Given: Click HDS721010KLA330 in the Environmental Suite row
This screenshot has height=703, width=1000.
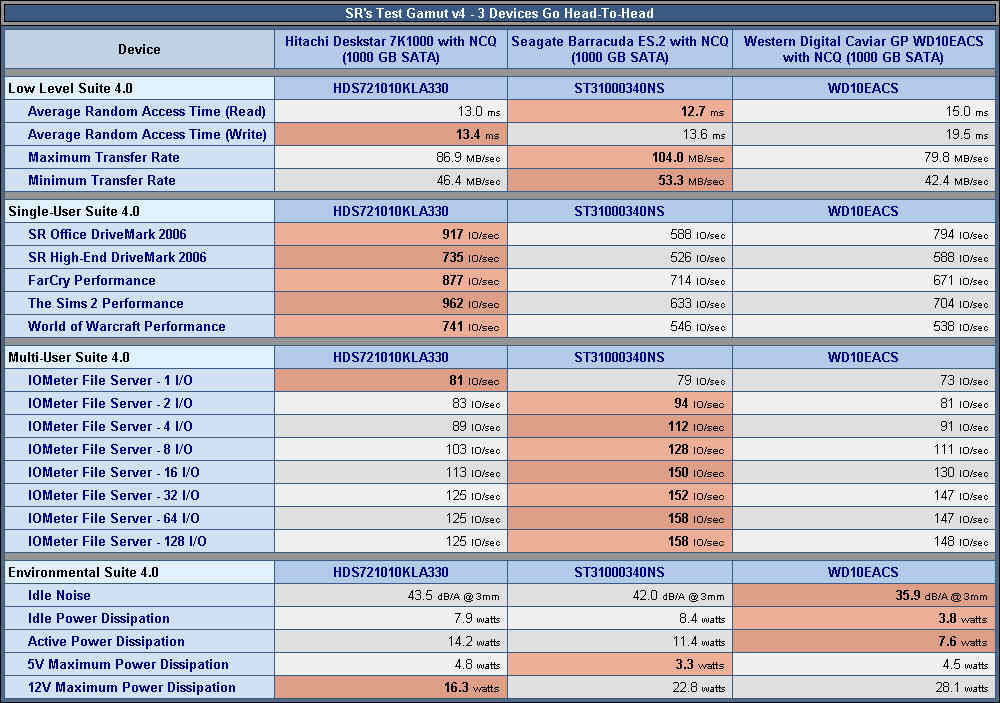Looking at the screenshot, I should pyautogui.click(x=390, y=572).
